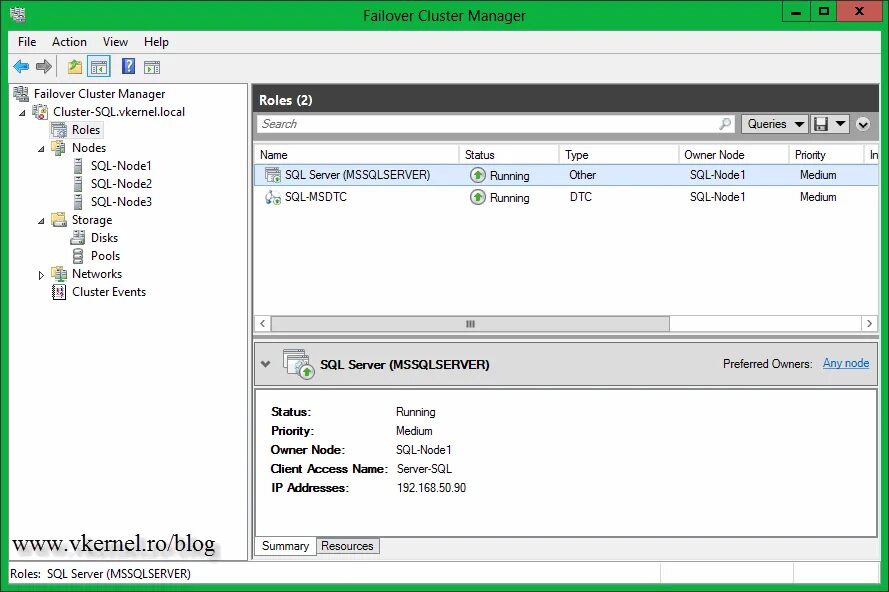This screenshot has height=592, width=889.
Task: Click the Any node preferred owners link
Action: coord(846,363)
